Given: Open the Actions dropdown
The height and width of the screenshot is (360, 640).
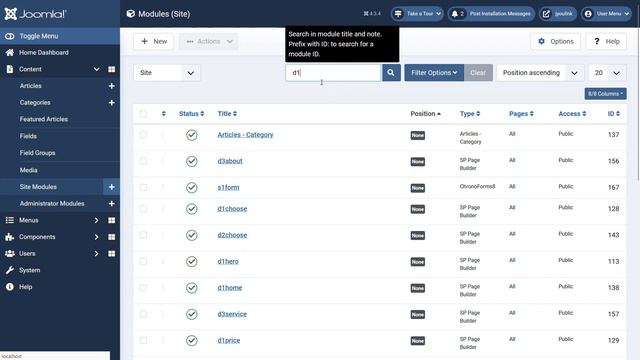Looking at the screenshot, I should tap(209, 41).
